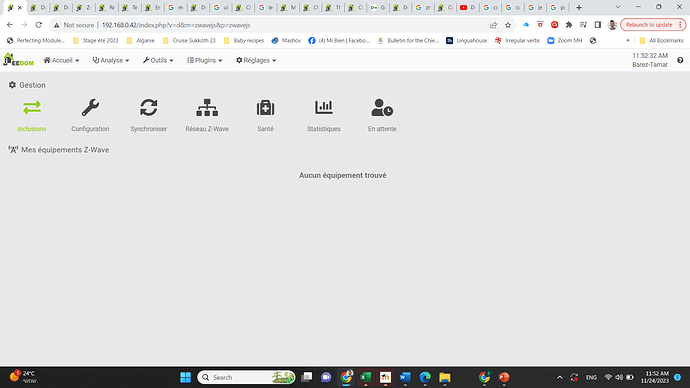Viewport: 690px width, 388px height.
Task: Open the En attente pending icon
Action: [382, 108]
